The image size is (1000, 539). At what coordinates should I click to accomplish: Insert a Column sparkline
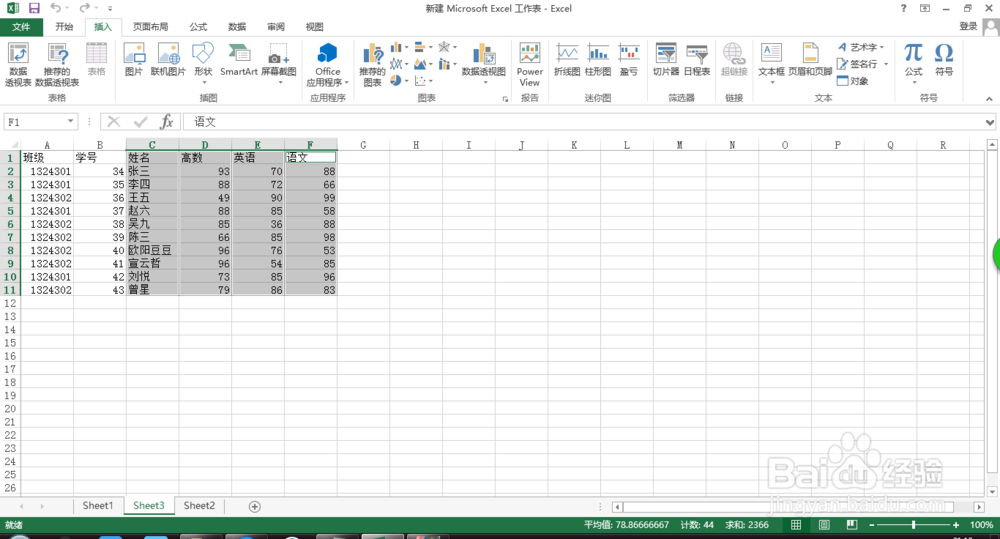tap(598, 59)
